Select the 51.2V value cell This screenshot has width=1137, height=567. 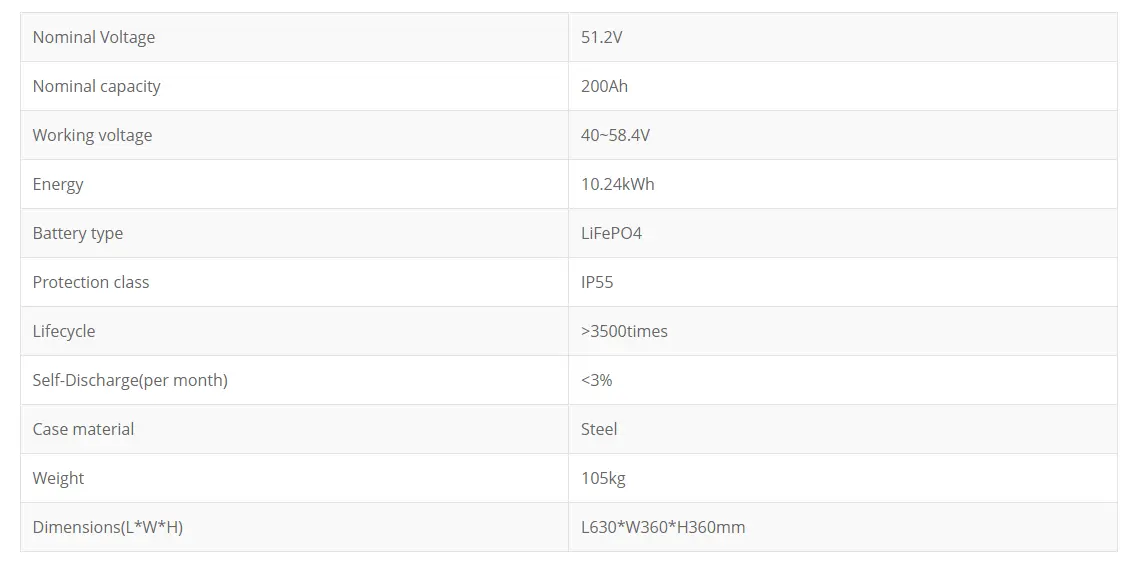(602, 37)
